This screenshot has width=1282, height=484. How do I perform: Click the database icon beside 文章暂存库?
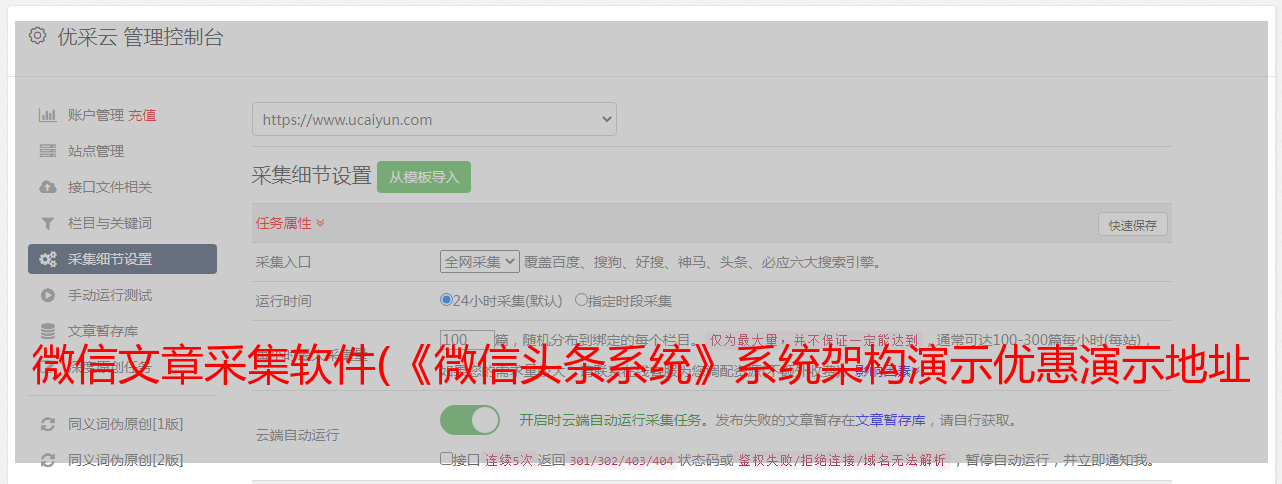point(47,331)
